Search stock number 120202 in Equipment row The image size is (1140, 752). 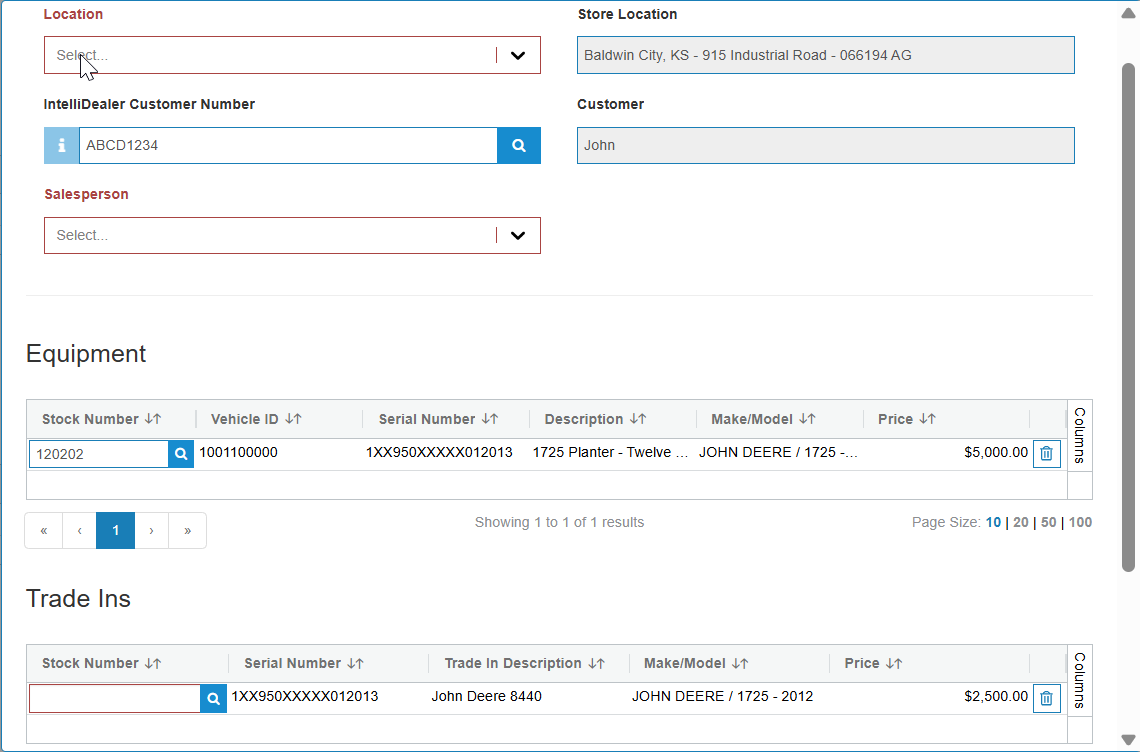(x=181, y=454)
